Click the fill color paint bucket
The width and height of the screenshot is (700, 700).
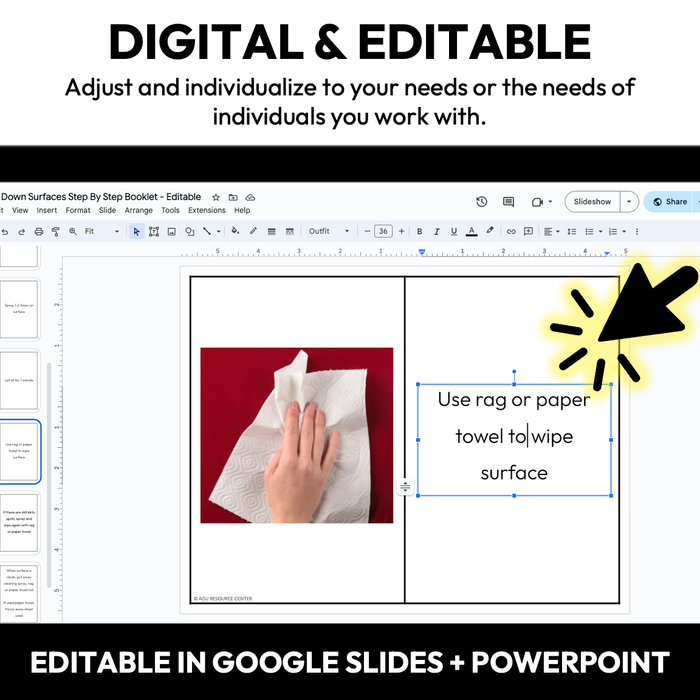click(236, 231)
